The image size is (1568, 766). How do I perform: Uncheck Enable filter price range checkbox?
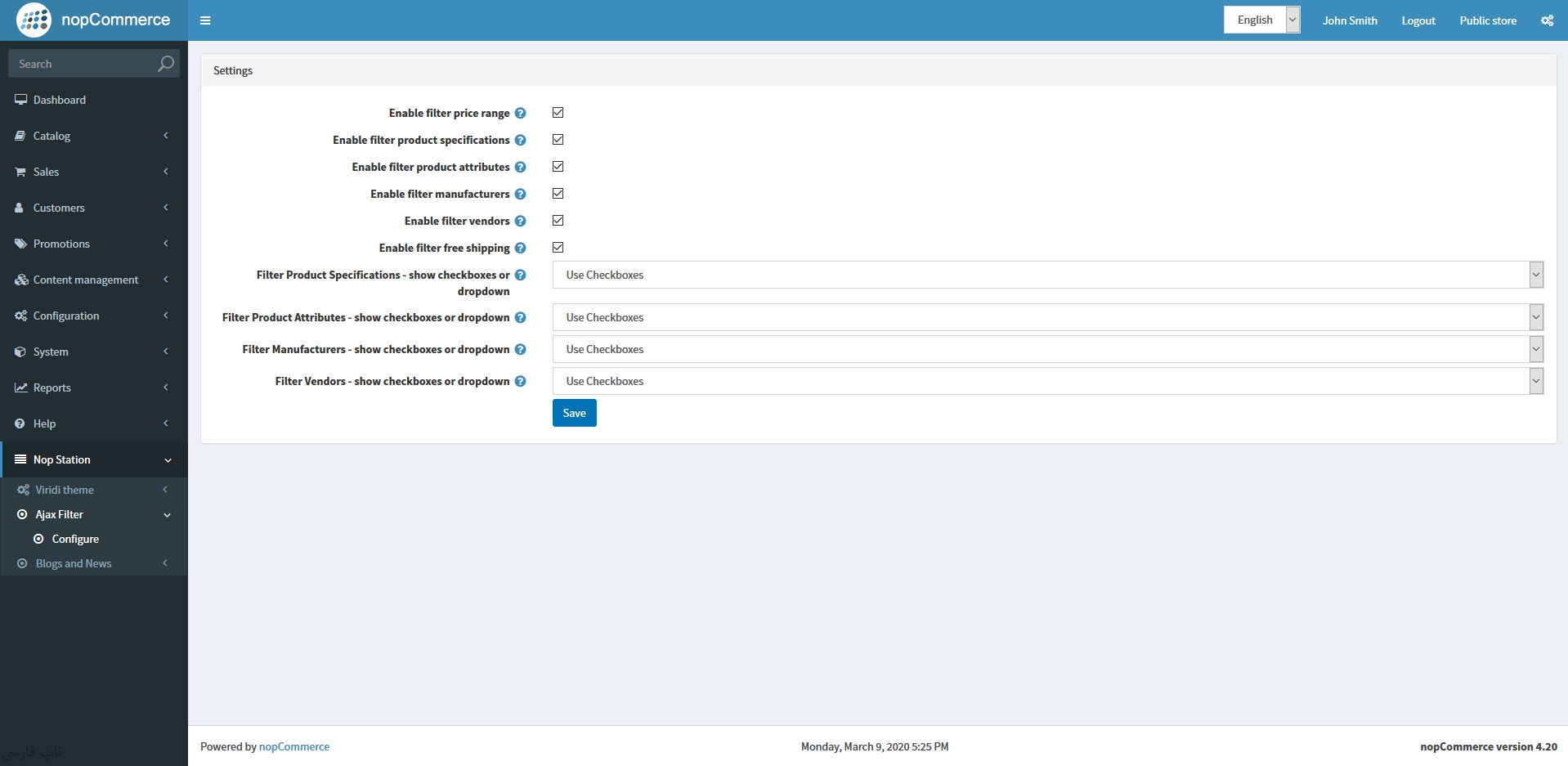coord(558,113)
